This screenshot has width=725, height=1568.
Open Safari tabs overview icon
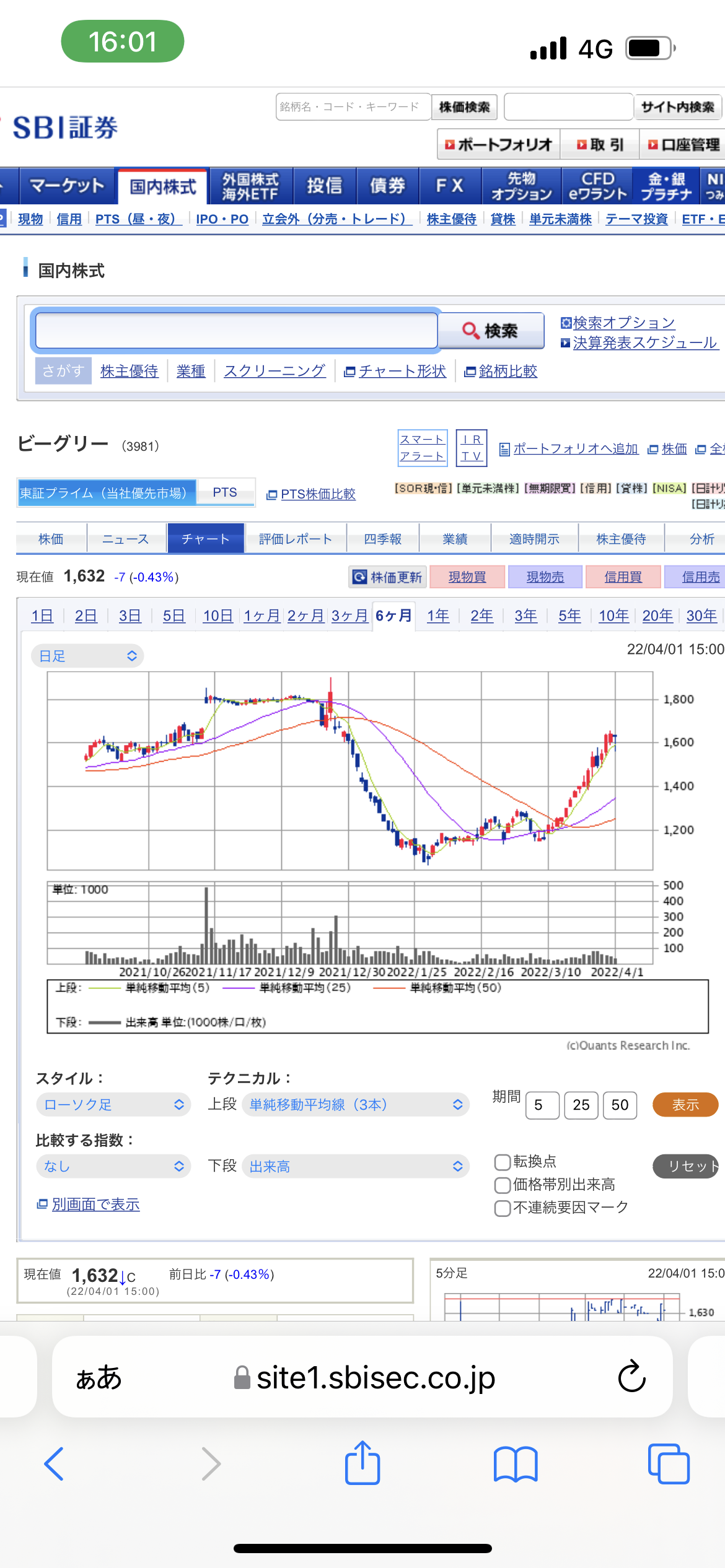(669, 1464)
